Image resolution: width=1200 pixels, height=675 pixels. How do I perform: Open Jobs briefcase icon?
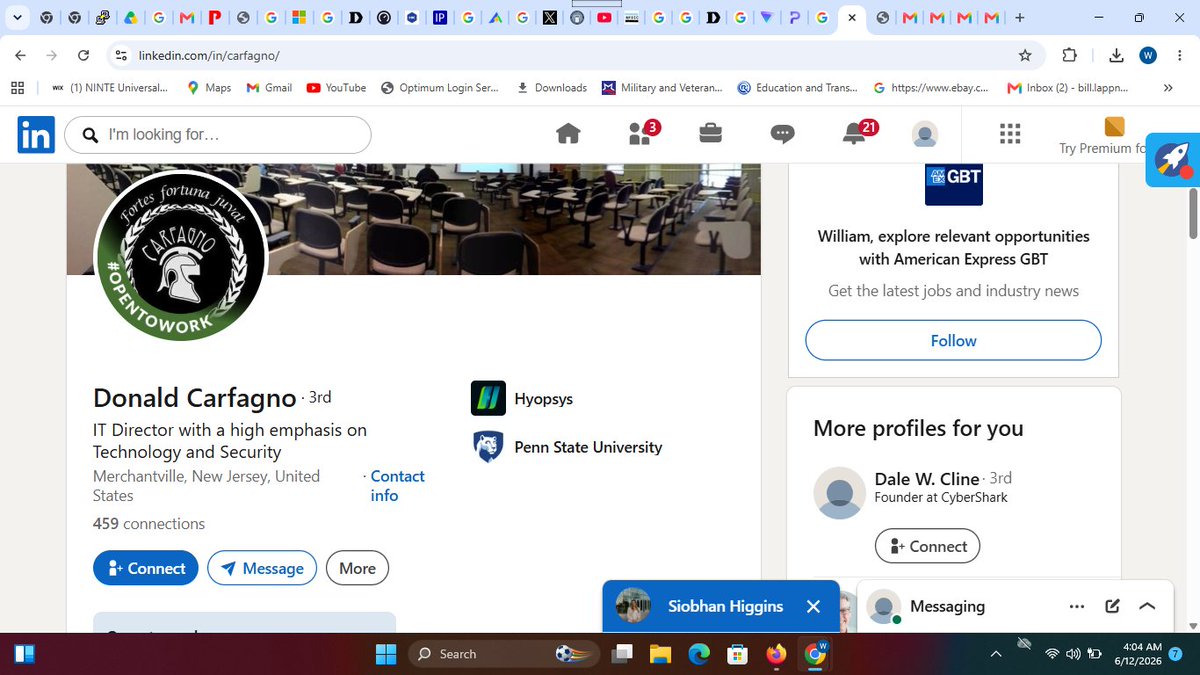[711, 134]
